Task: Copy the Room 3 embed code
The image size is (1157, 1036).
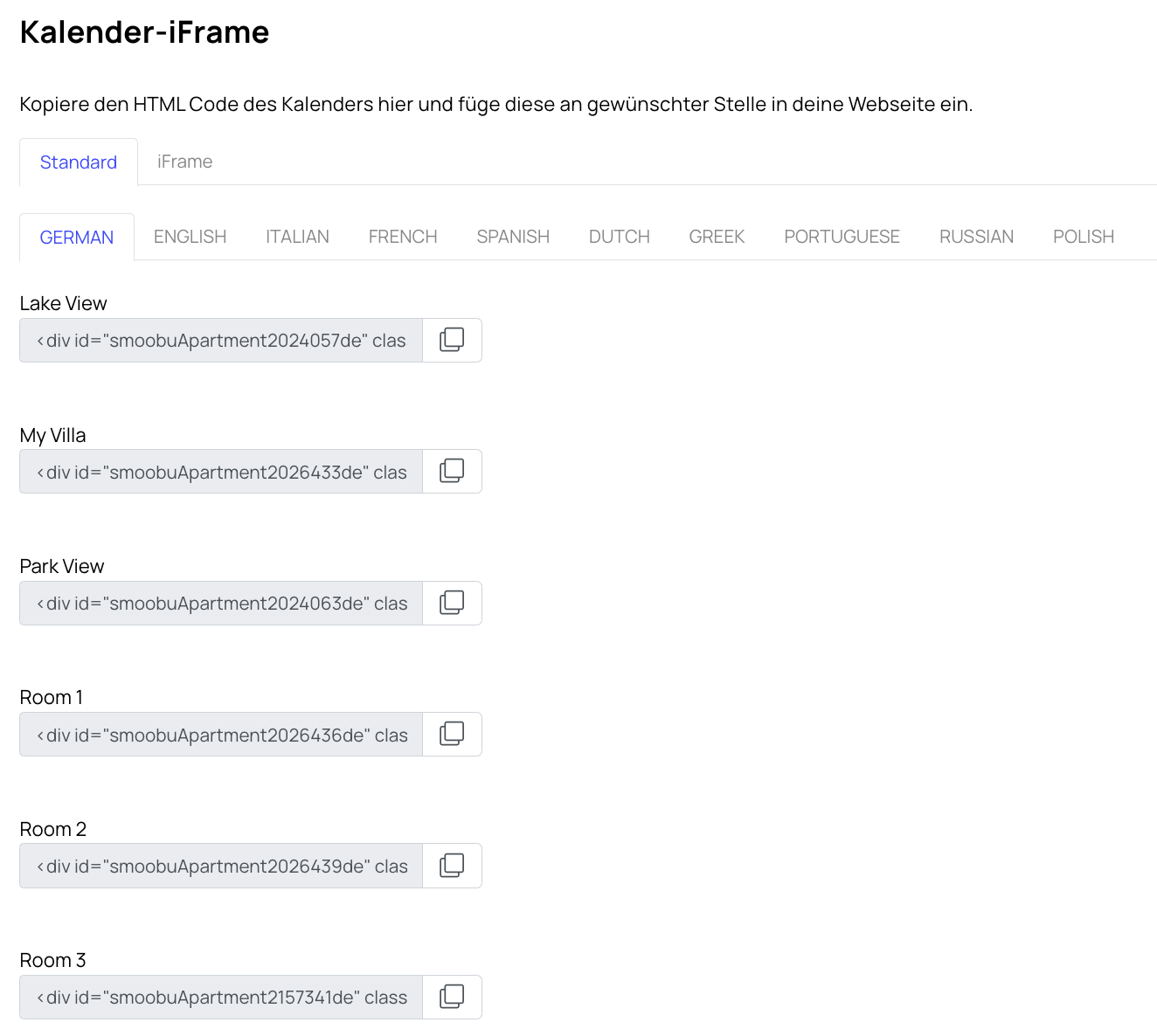Action: pos(452,997)
